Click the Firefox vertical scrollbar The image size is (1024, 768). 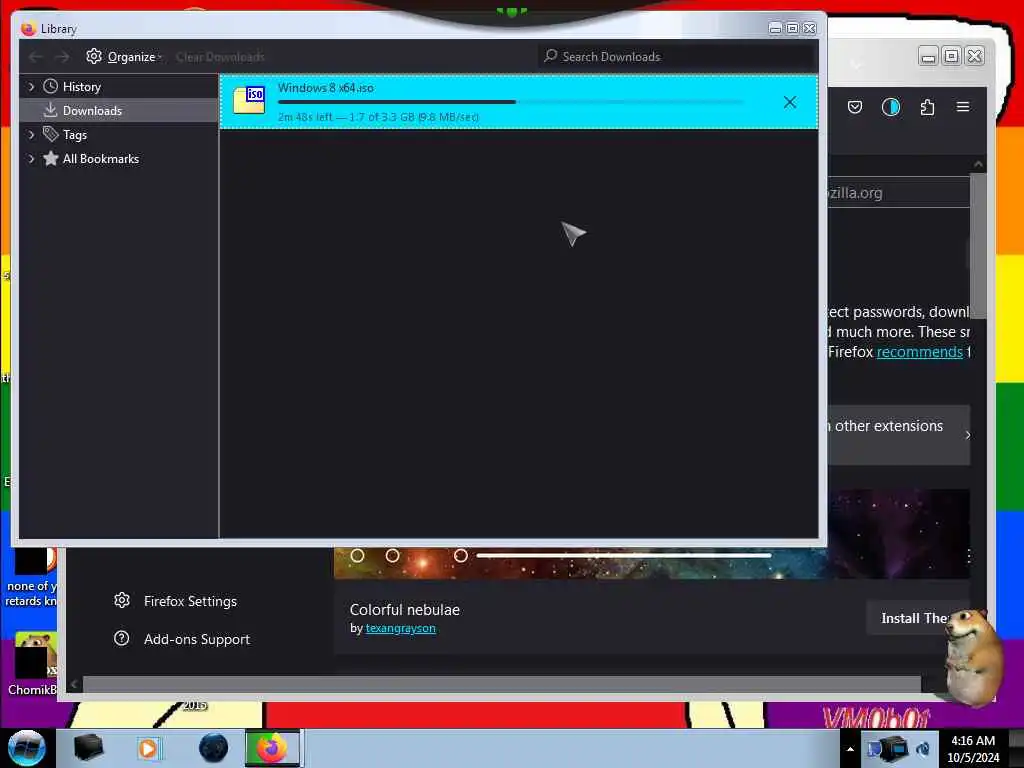tap(978, 245)
